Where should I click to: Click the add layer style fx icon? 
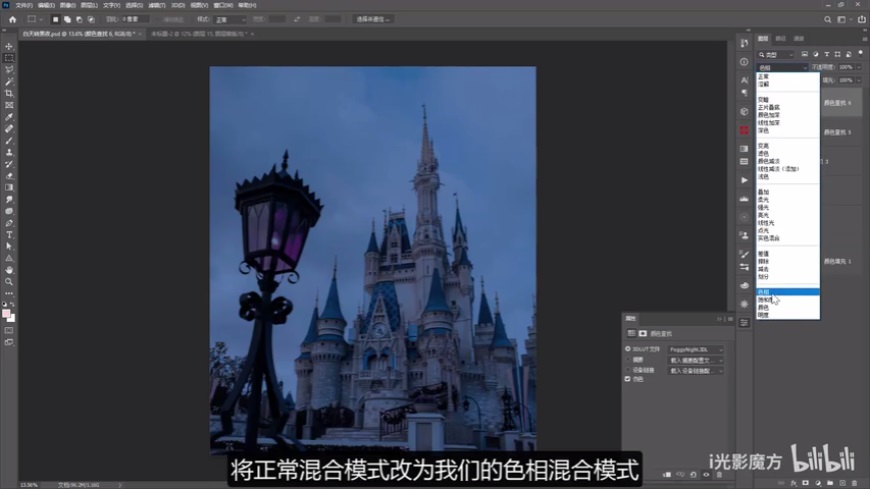click(793, 483)
